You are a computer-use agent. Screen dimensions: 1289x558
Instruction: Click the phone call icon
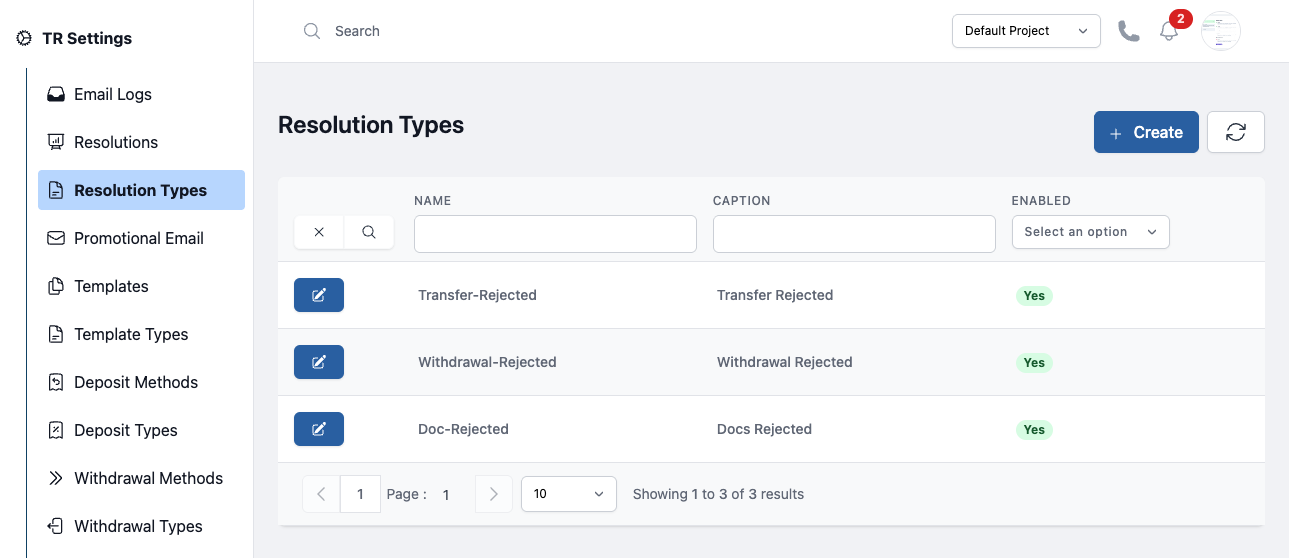(x=1129, y=31)
